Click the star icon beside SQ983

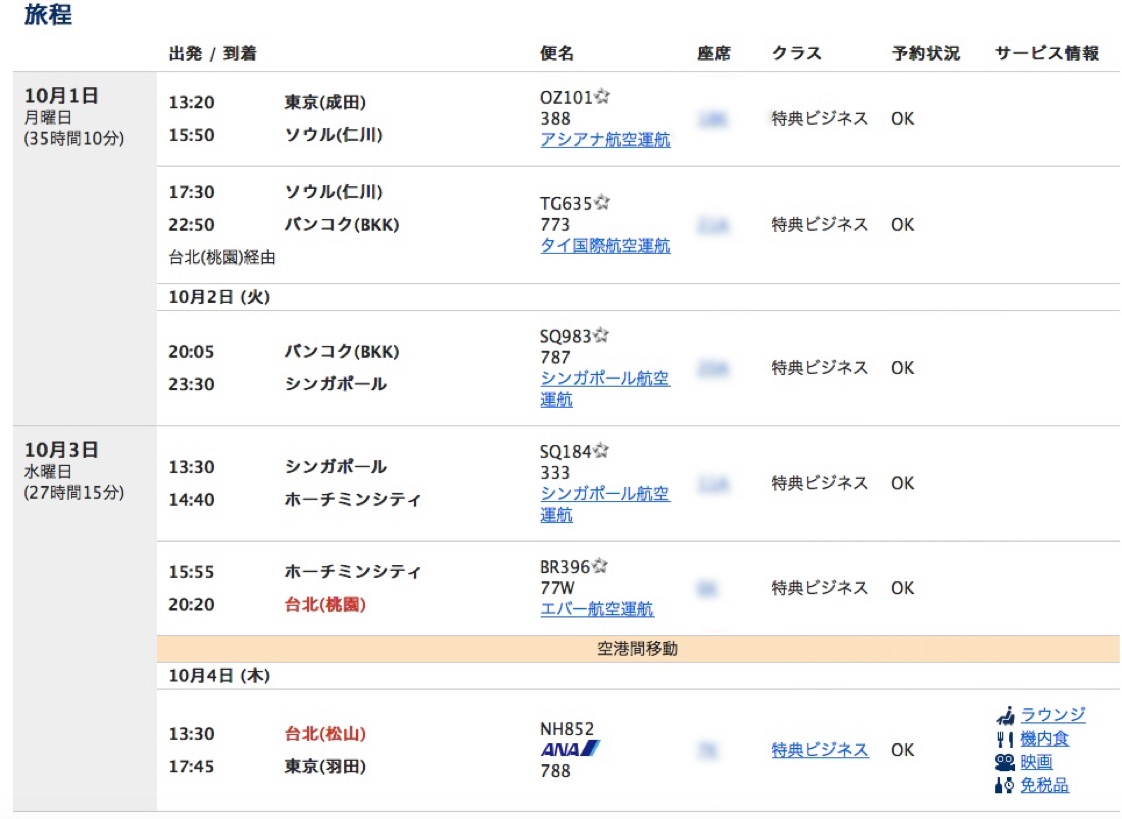tap(601, 335)
